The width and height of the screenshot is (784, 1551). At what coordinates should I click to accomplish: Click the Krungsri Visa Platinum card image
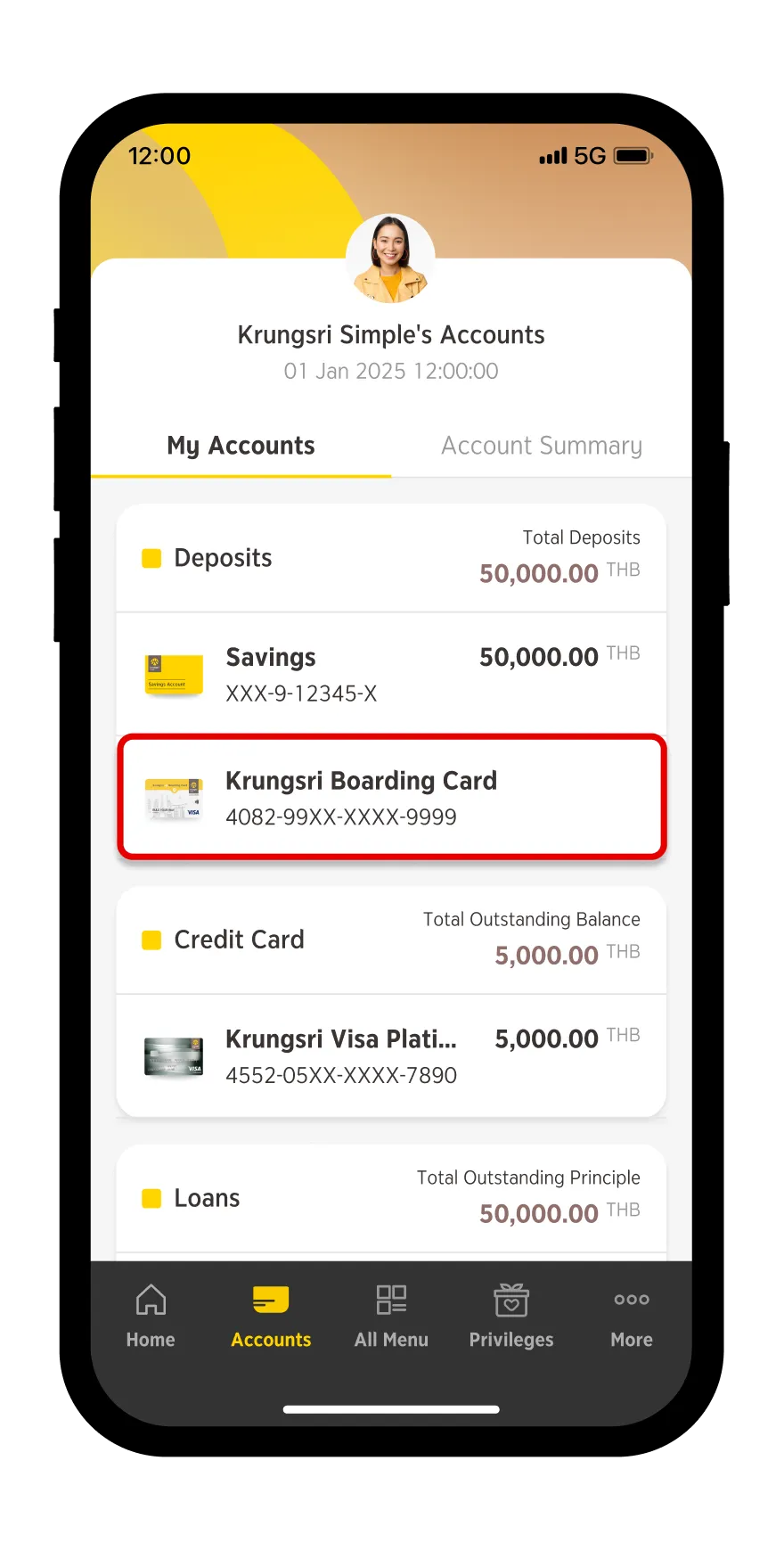174,1057
